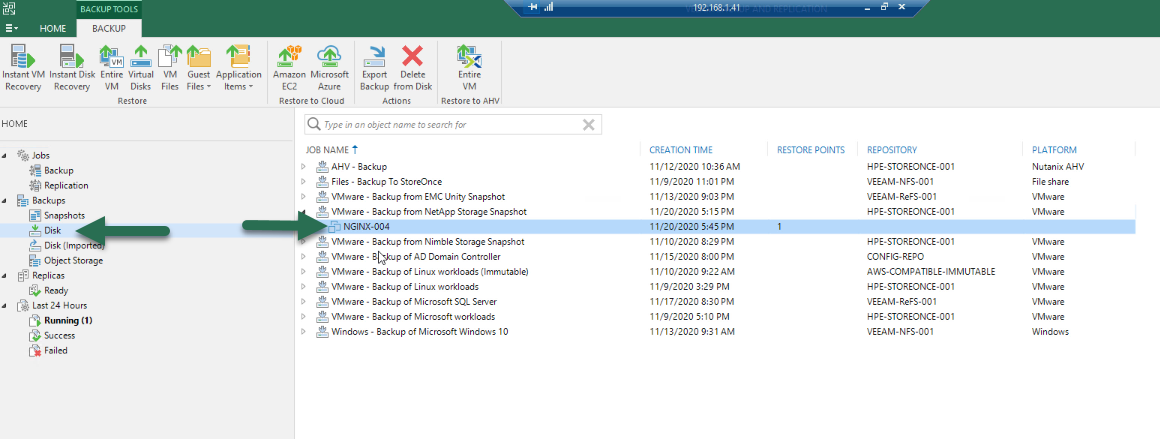Restore to Microsoft Azure

tap(329, 68)
